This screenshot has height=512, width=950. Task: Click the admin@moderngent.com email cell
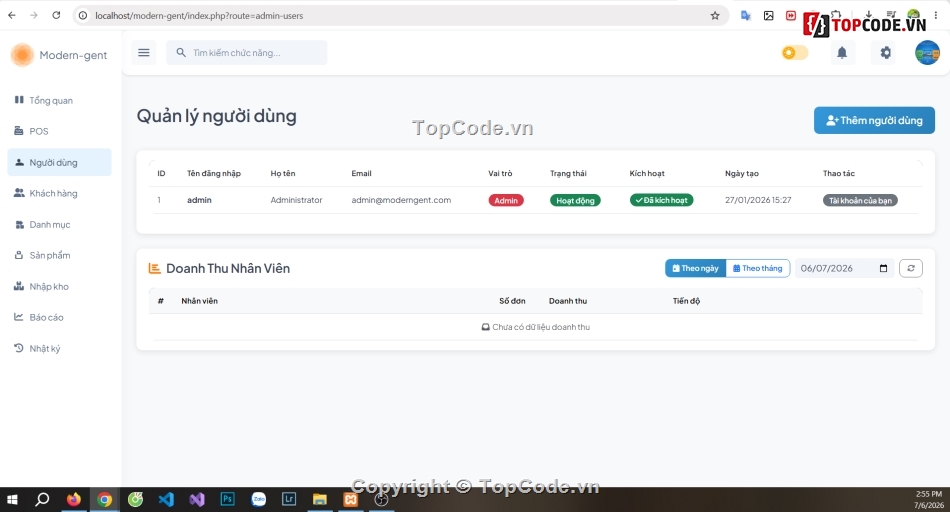[x=401, y=200]
